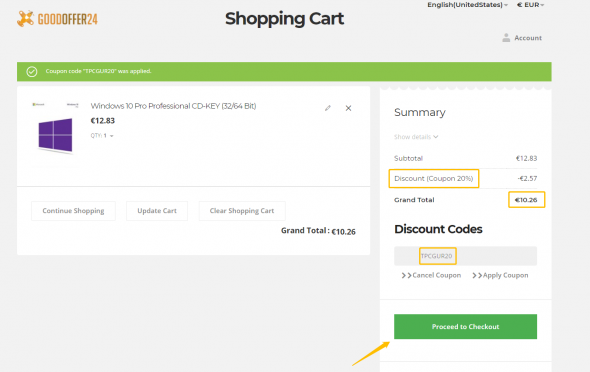Remove Windows 10 Pro item with X
The height and width of the screenshot is (372, 590).
point(348,108)
